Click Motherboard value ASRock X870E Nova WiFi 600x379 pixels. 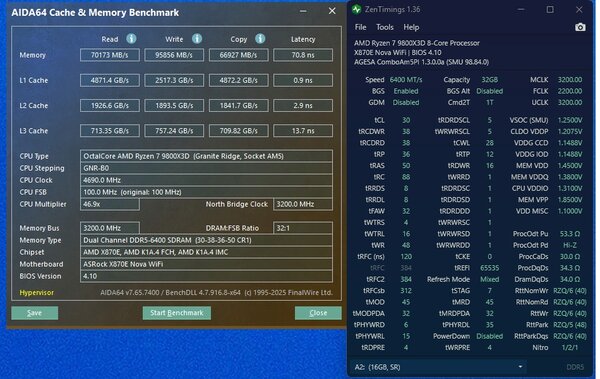coord(206,264)
